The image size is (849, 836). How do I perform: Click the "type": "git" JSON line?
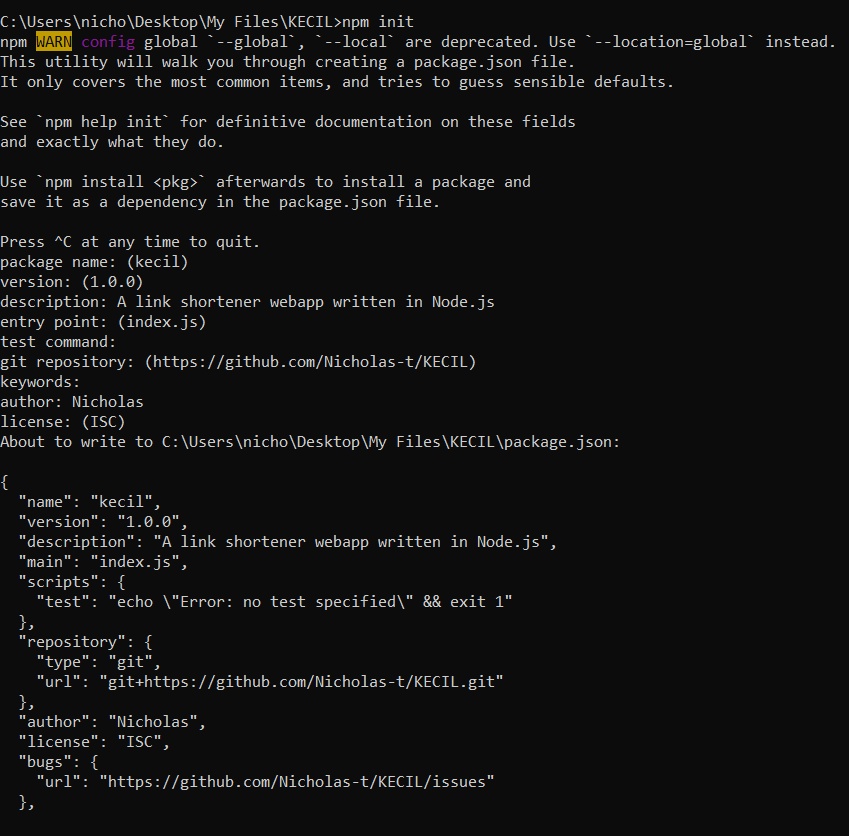pyautogui.click(x=98, y=661)
